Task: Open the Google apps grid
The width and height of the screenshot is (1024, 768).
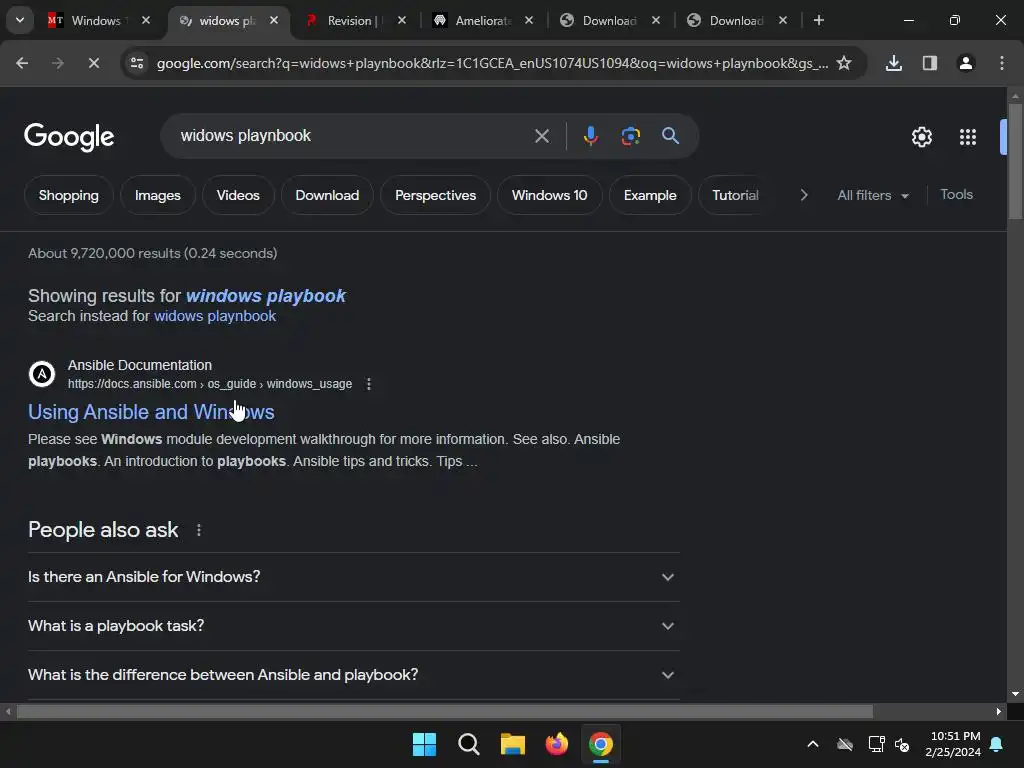Action: [x=967, y=137]
